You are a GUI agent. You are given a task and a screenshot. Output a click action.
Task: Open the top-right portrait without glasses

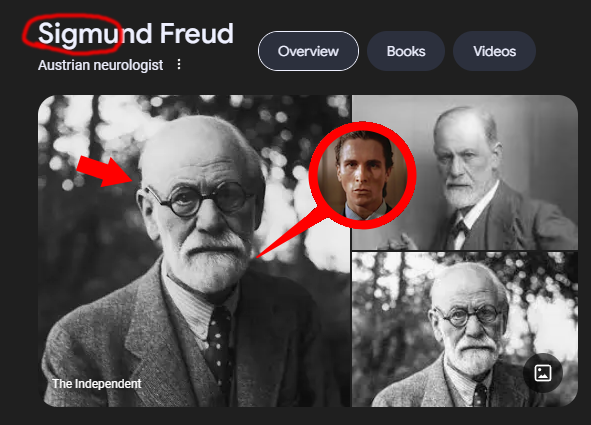[x=465, y=172]
